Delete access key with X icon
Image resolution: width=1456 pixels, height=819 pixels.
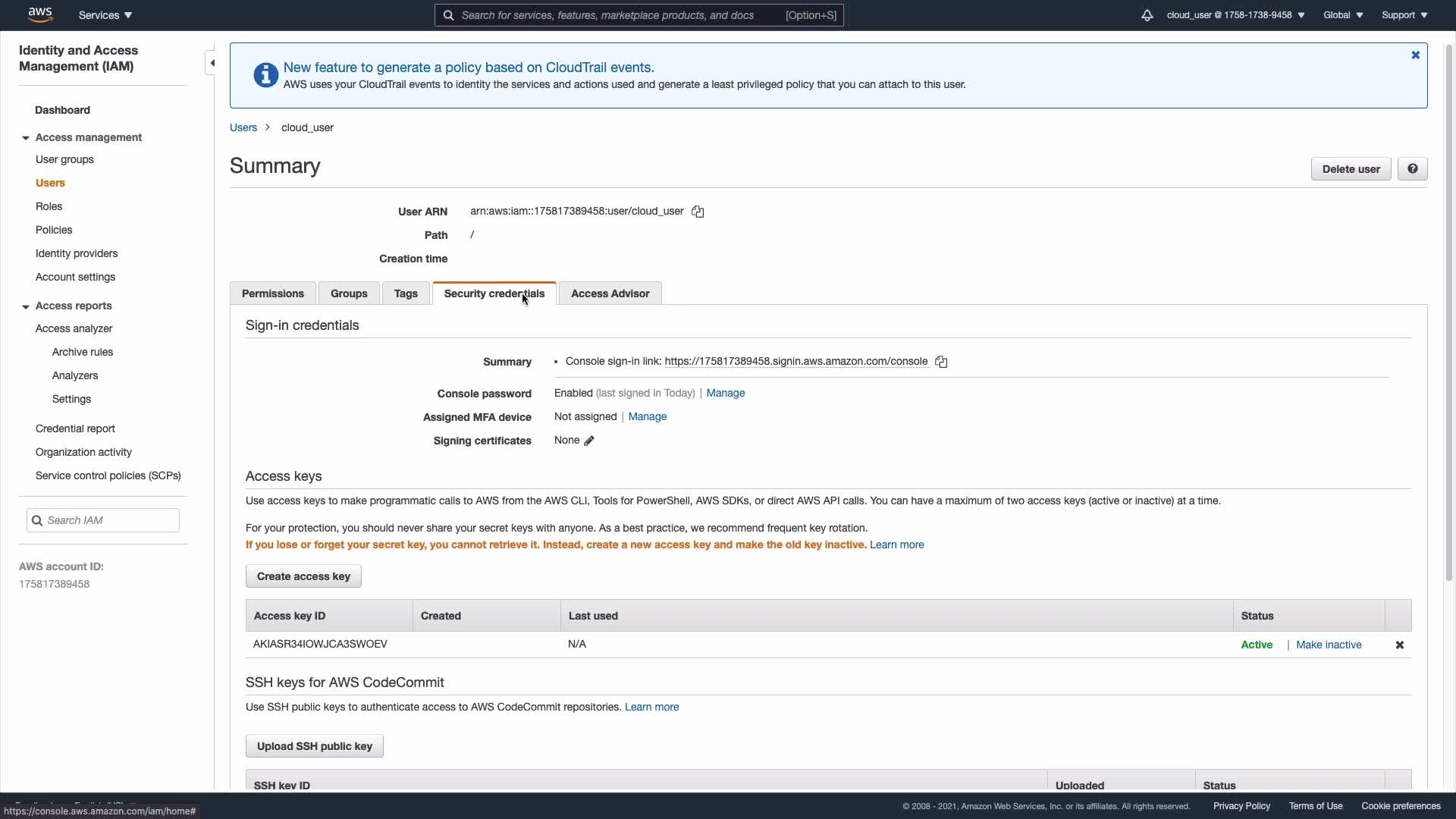1399,645
